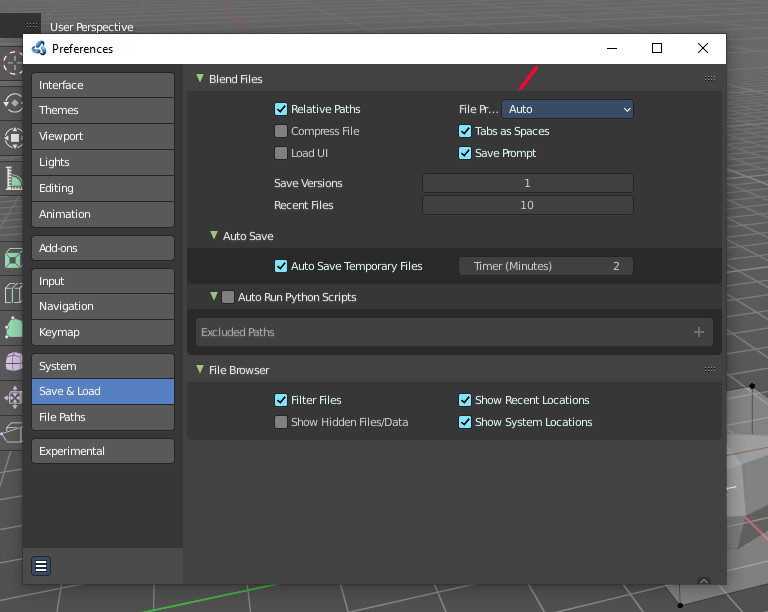Close the Preferences window

coord(702,48)
